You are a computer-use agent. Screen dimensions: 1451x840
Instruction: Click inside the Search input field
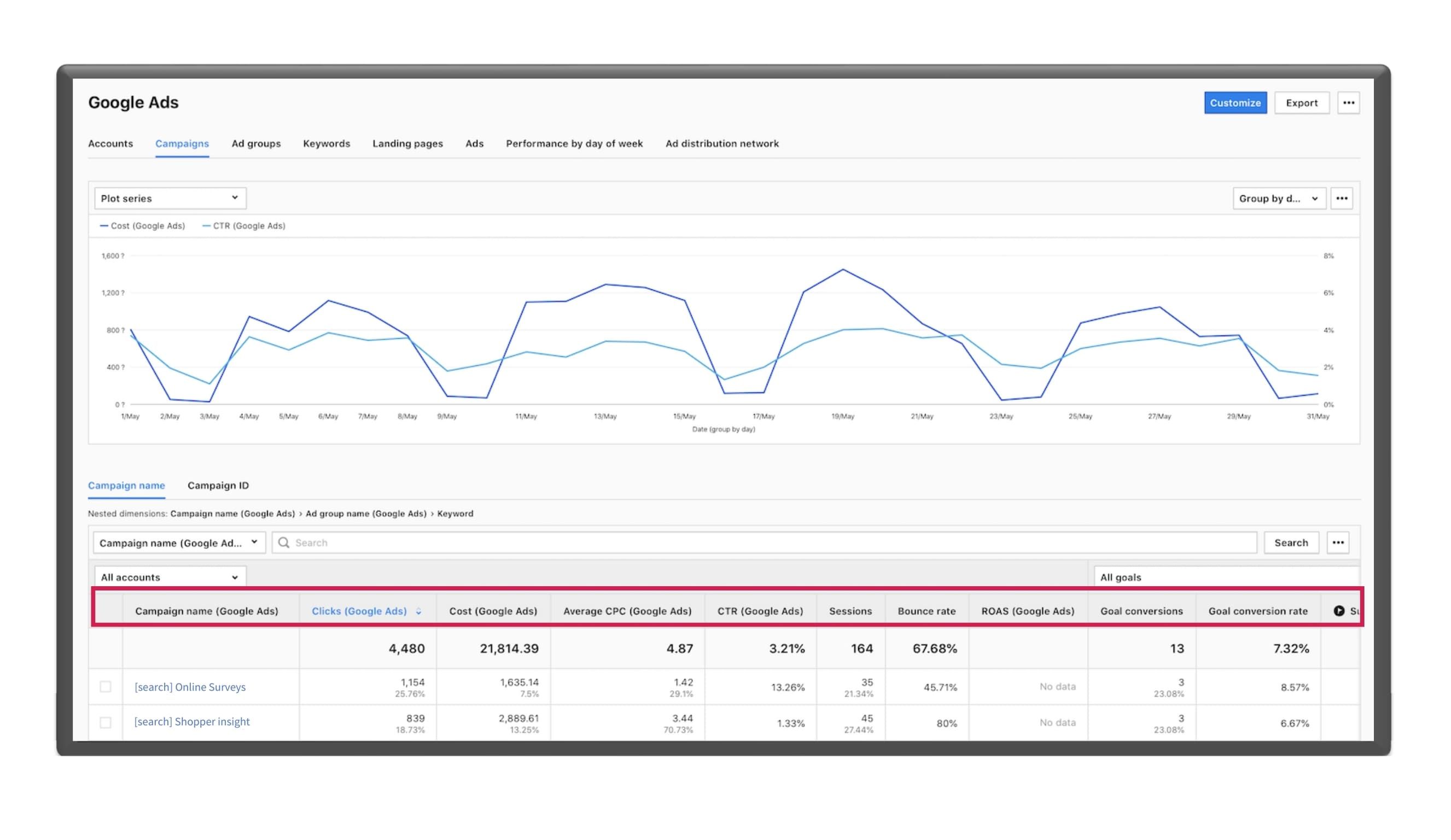(x=518, y=542)
